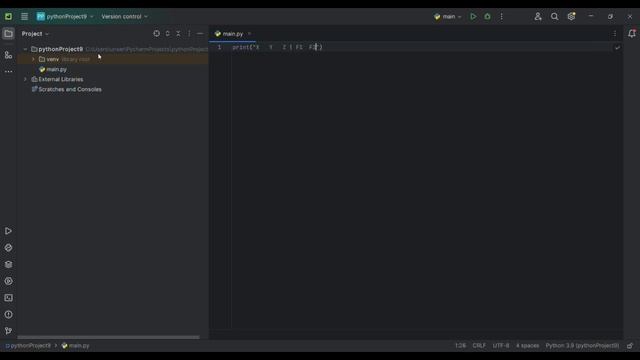Screen dimensions: 640x360
Task: Open Code With Me user icon
Action: click(x=538, y=17)
